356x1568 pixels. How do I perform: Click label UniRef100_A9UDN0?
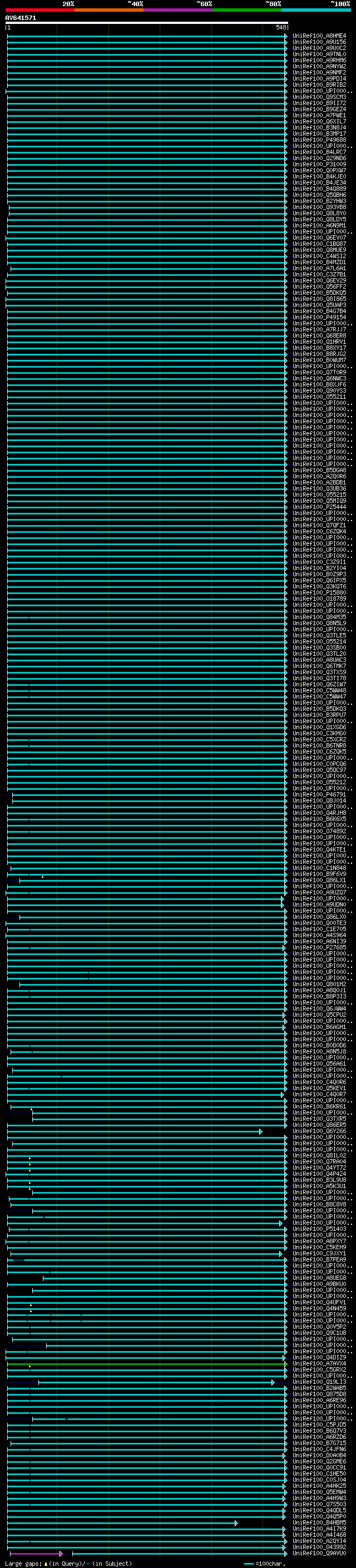[x=319, y=905]
